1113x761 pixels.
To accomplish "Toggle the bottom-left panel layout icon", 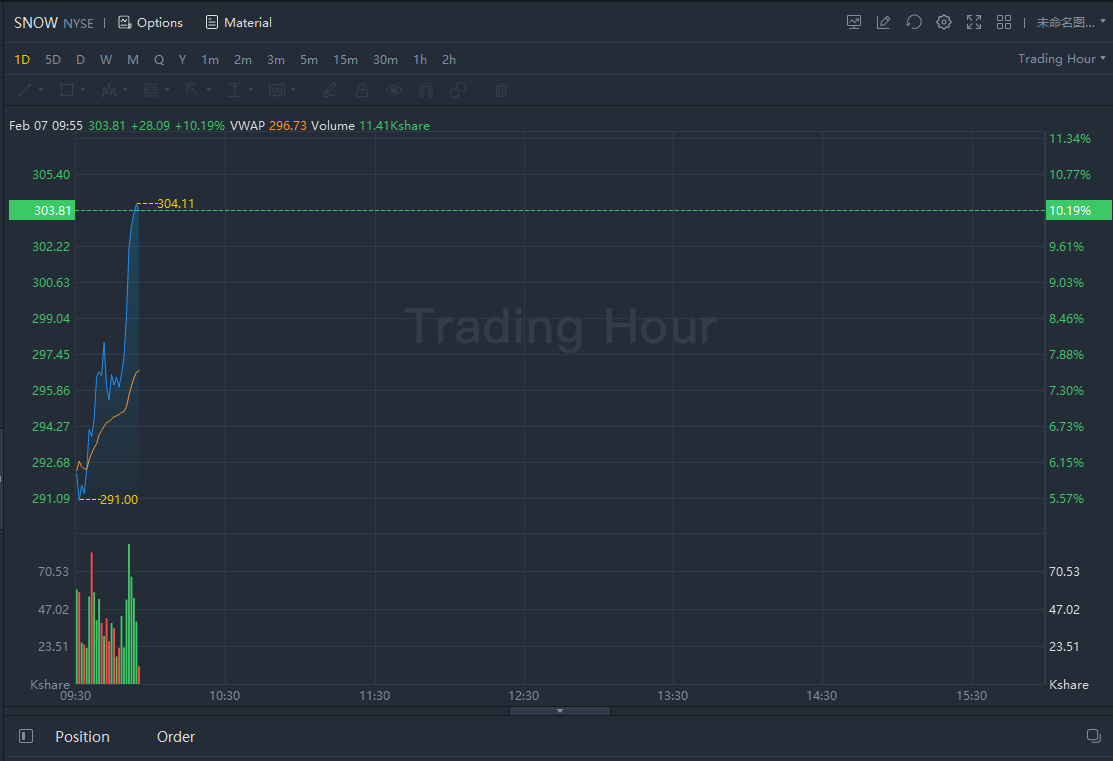I will [x=26, y=736].
